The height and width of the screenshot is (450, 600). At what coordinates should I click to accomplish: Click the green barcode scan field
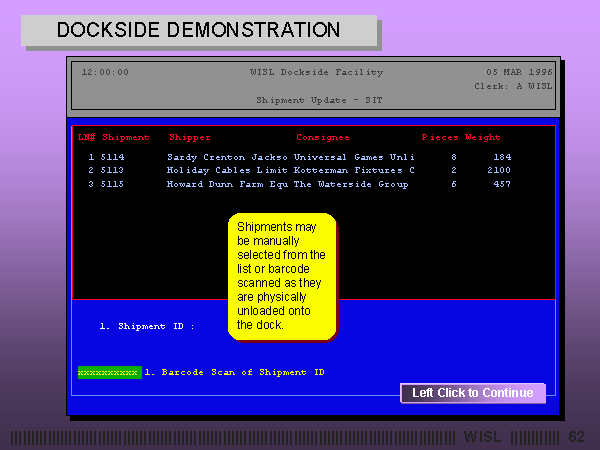(x=109, y=372)
